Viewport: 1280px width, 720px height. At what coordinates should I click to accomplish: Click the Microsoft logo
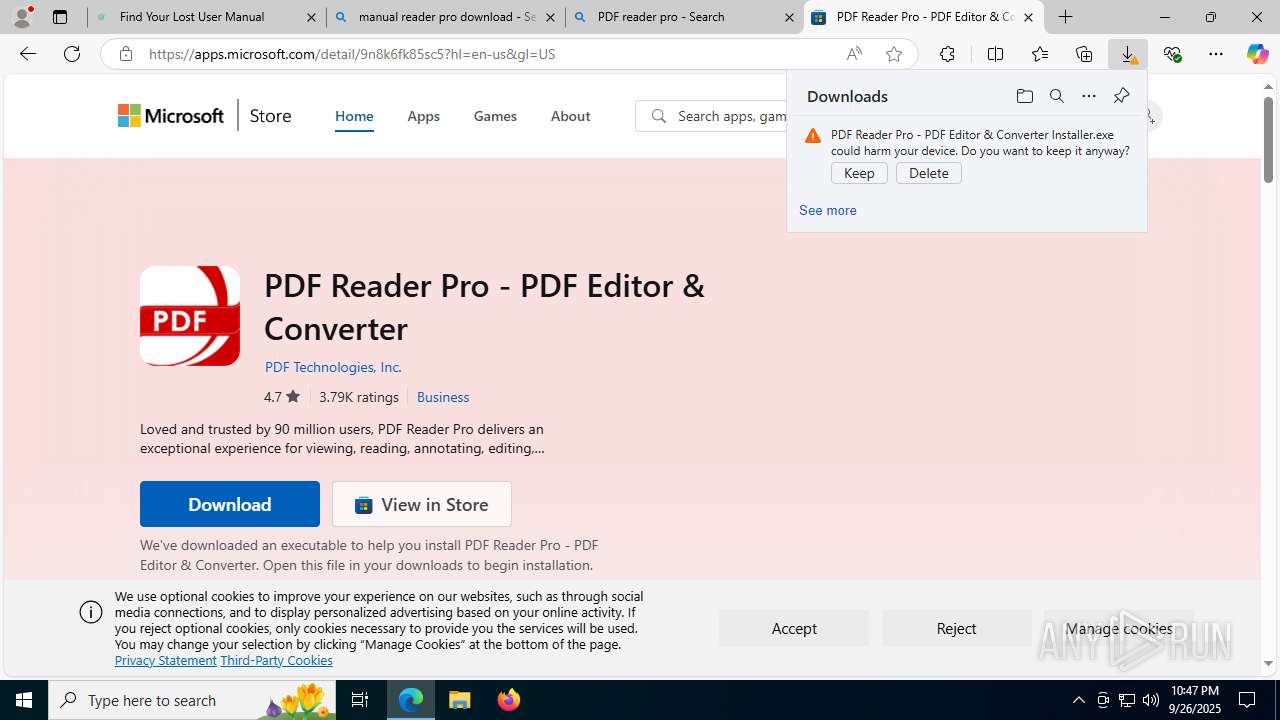click(171, 116)
